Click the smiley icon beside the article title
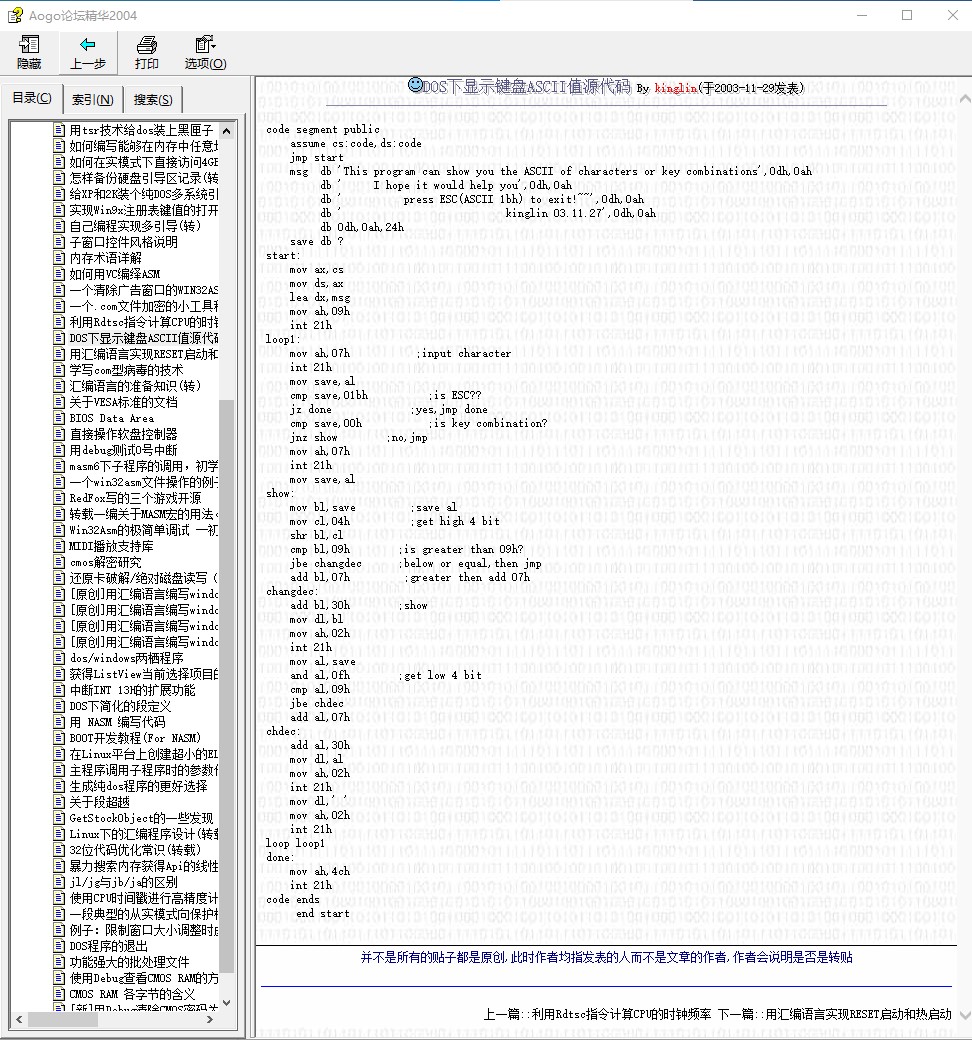 point(415,85)
